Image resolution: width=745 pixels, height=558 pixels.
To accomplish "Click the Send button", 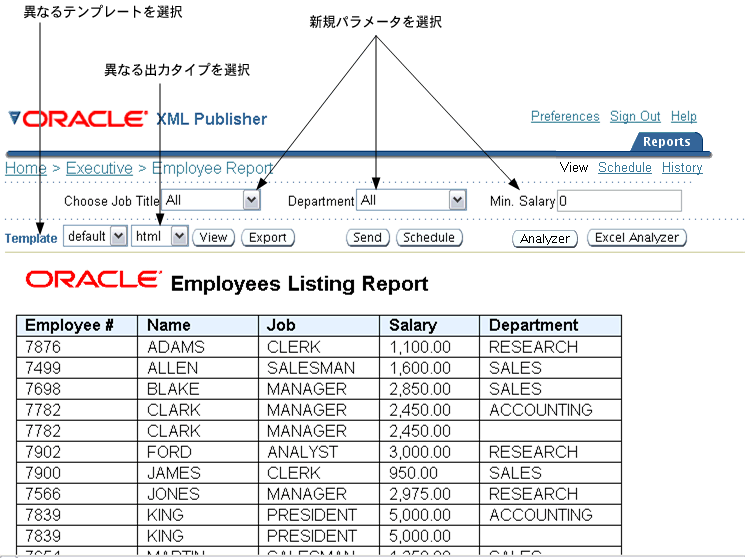I will point(367,237).
